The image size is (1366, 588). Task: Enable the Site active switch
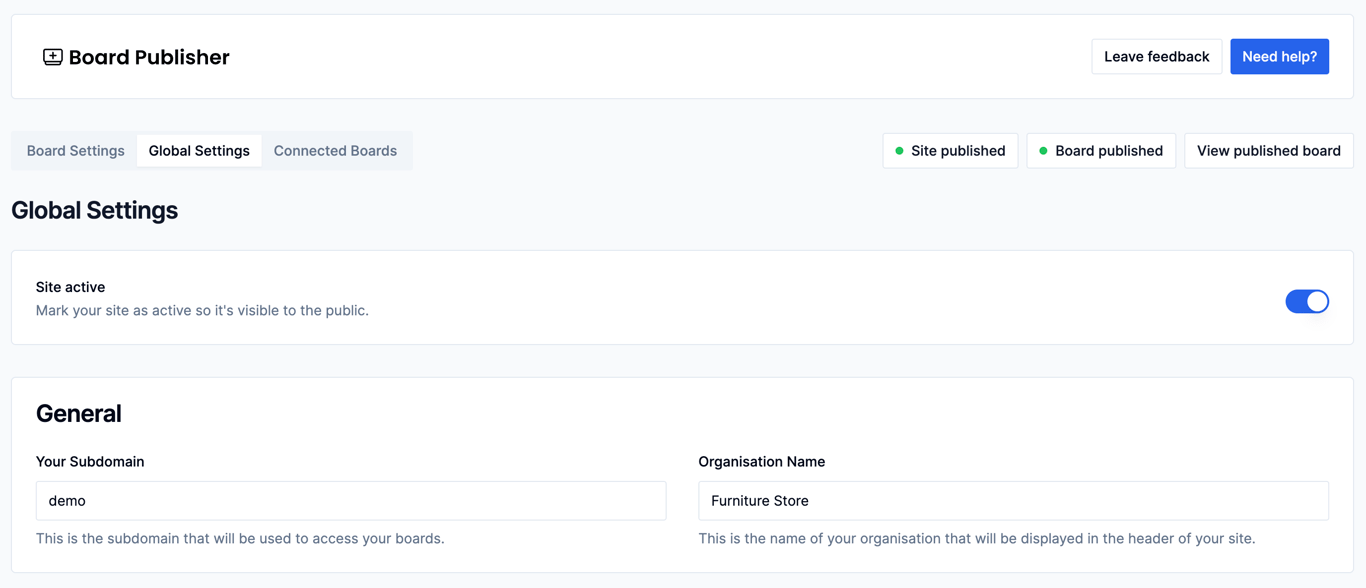(x=1307, y=301)
